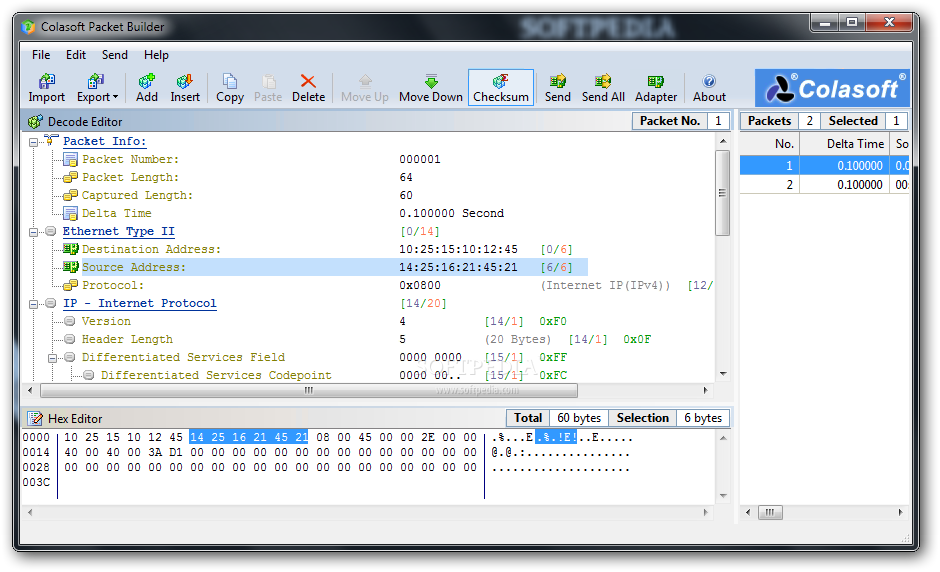
Task: Click the About help icon
Action: (709, 81)
